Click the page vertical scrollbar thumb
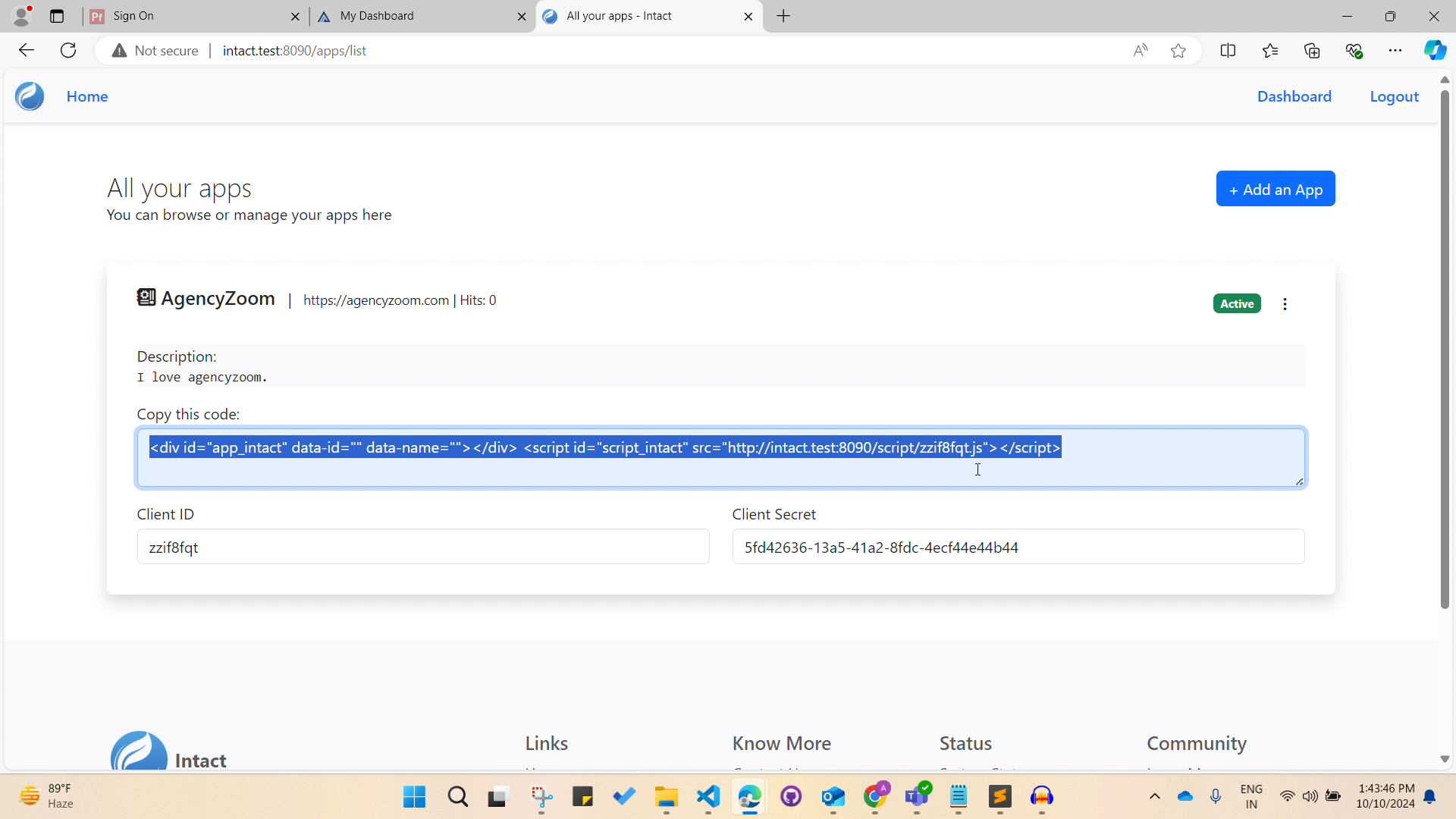The height and width of the screenshot is (819, 1456). 1445,349
